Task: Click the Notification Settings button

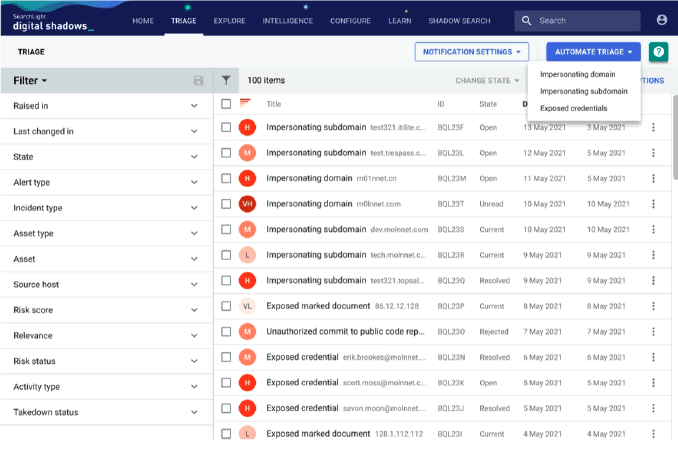Action: (471, 52)
